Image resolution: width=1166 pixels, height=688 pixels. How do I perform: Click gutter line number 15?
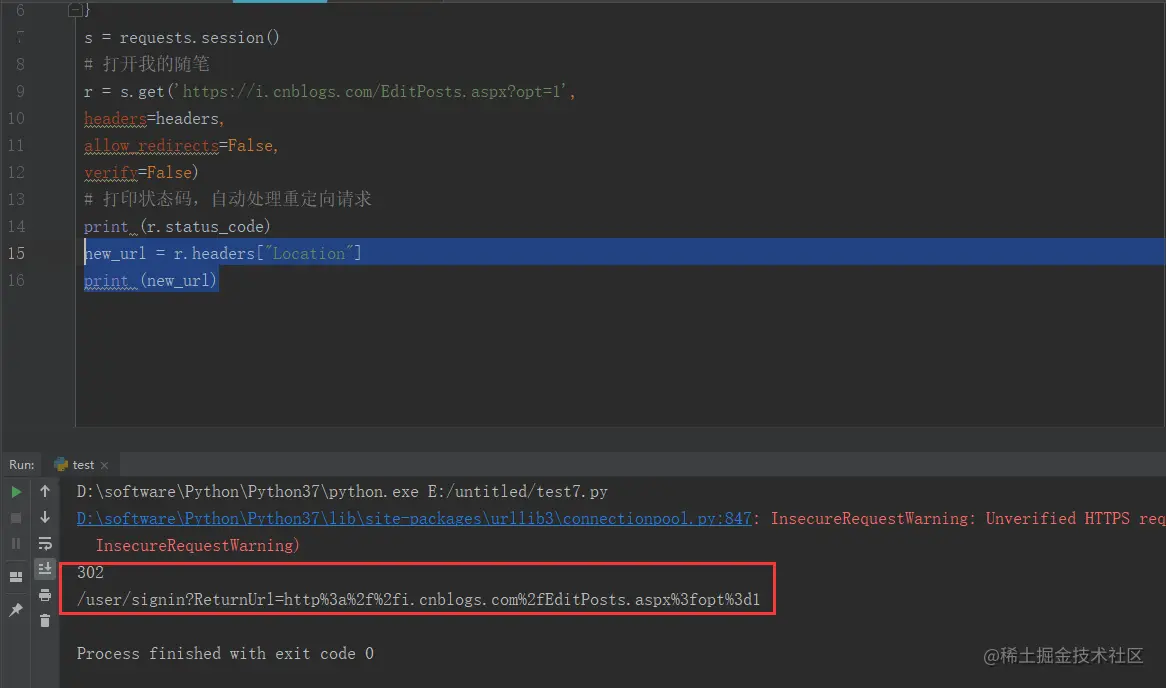tap(16, 254)
